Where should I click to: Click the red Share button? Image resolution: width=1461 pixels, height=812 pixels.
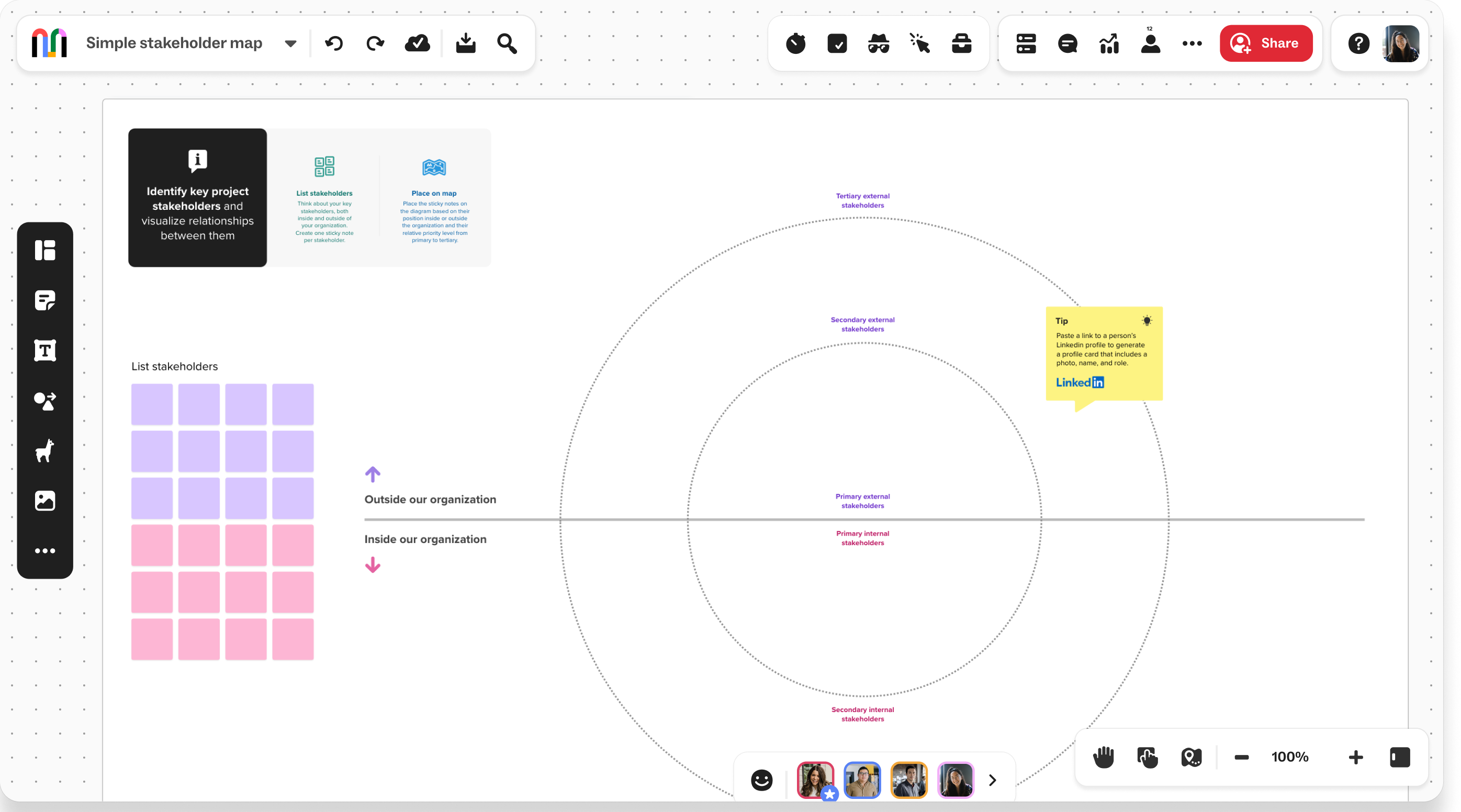click(x=1266, y=43)
